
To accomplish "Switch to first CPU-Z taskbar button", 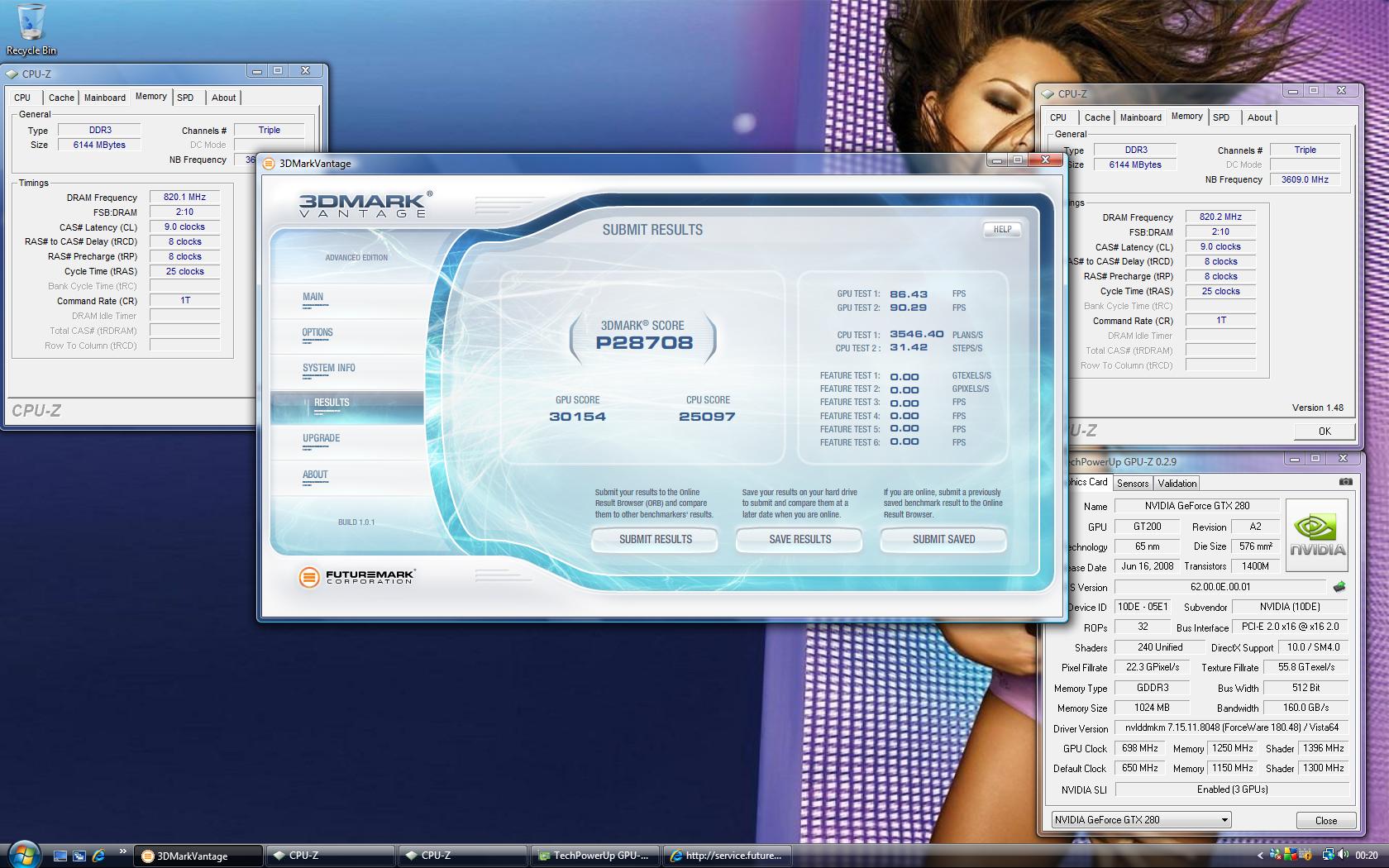I will (331, 856).
